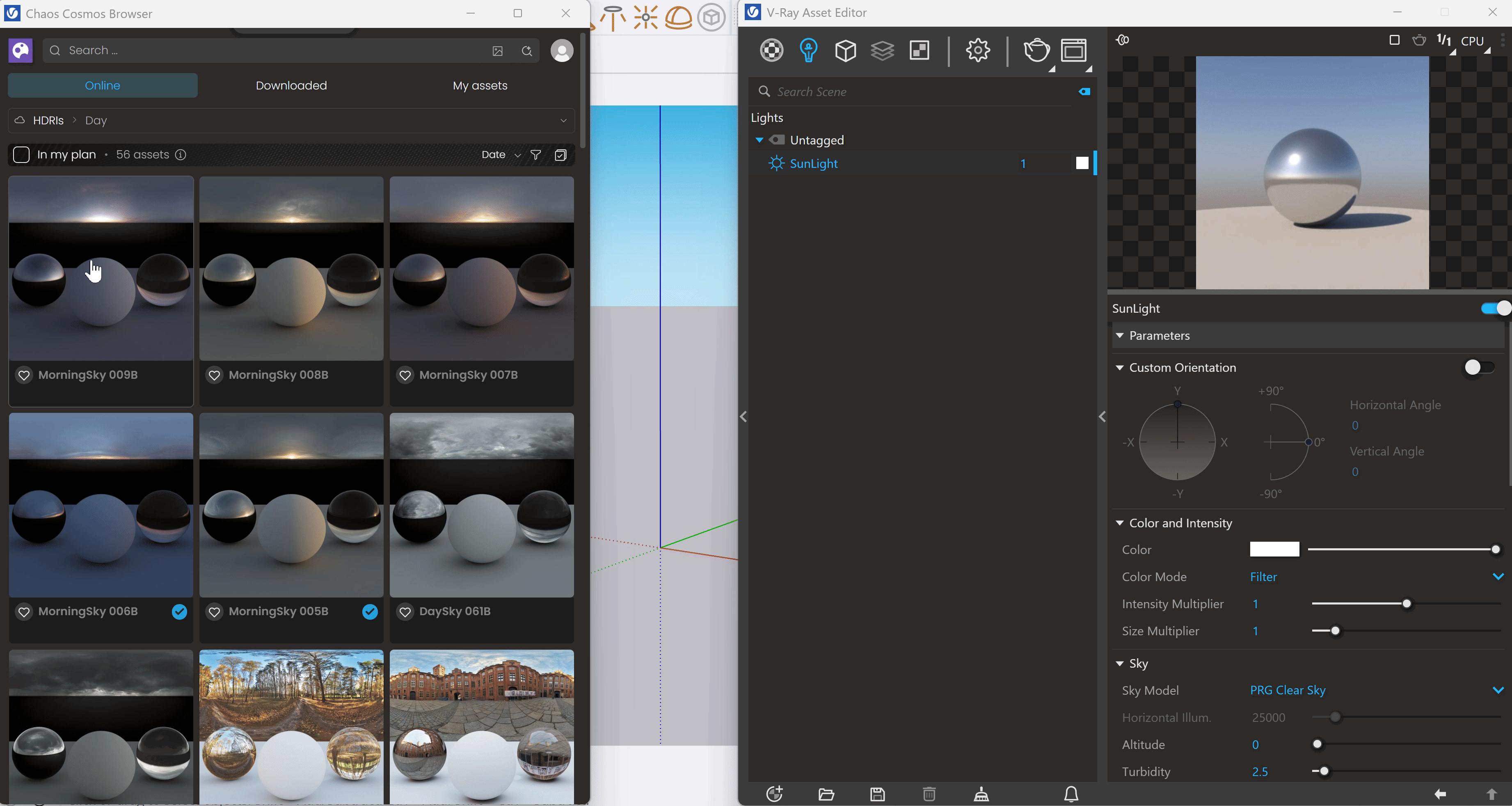Collapse the Untagged lights group

(759, 140)
